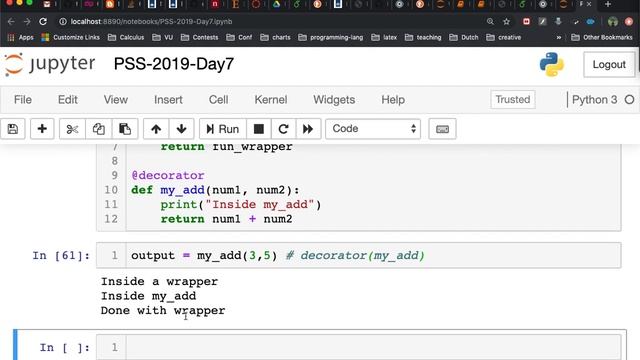Expand the hidden bookmarks chevron

coord(558,38)
